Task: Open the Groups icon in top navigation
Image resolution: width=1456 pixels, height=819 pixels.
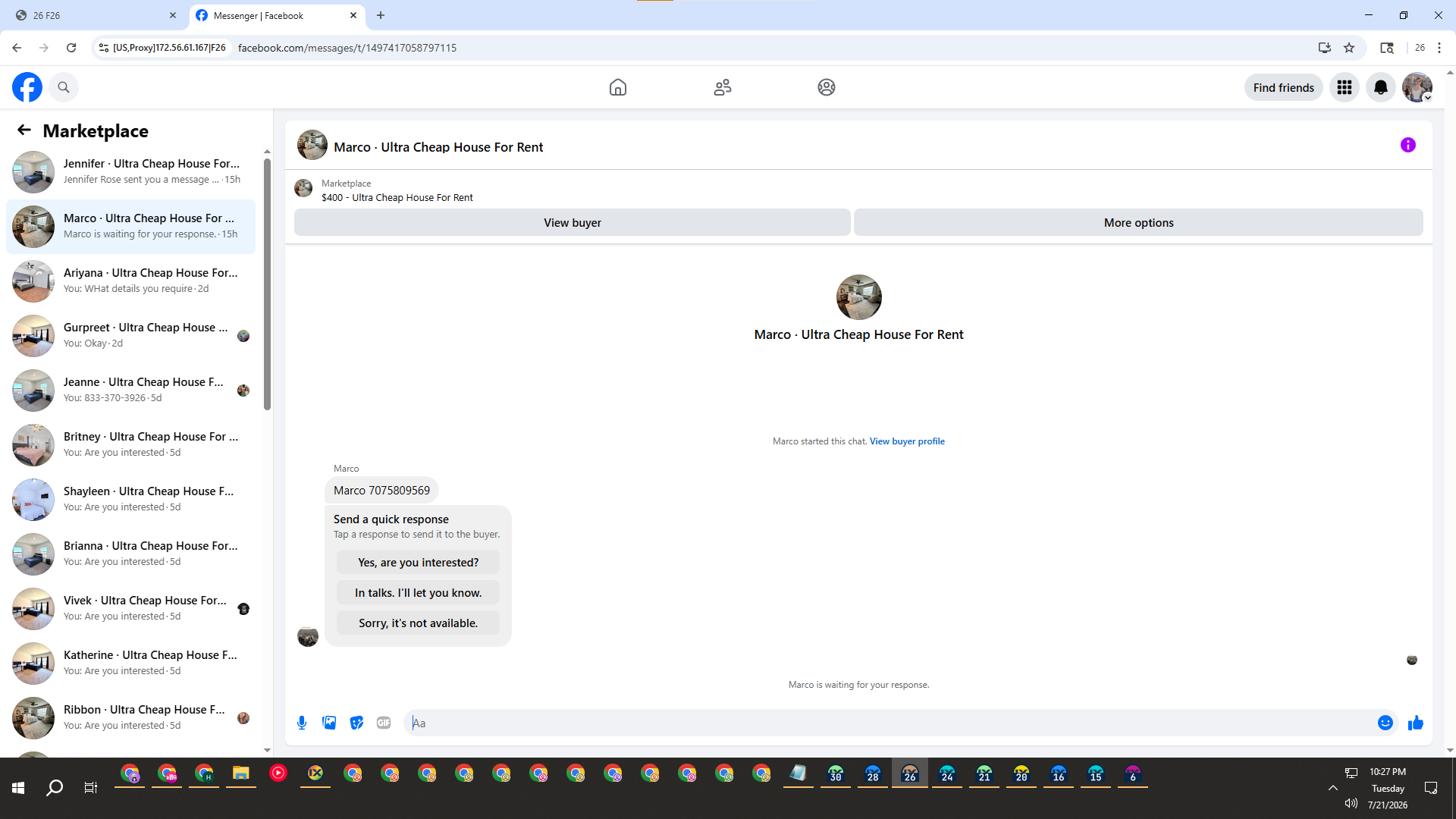Action: (827, 87)
